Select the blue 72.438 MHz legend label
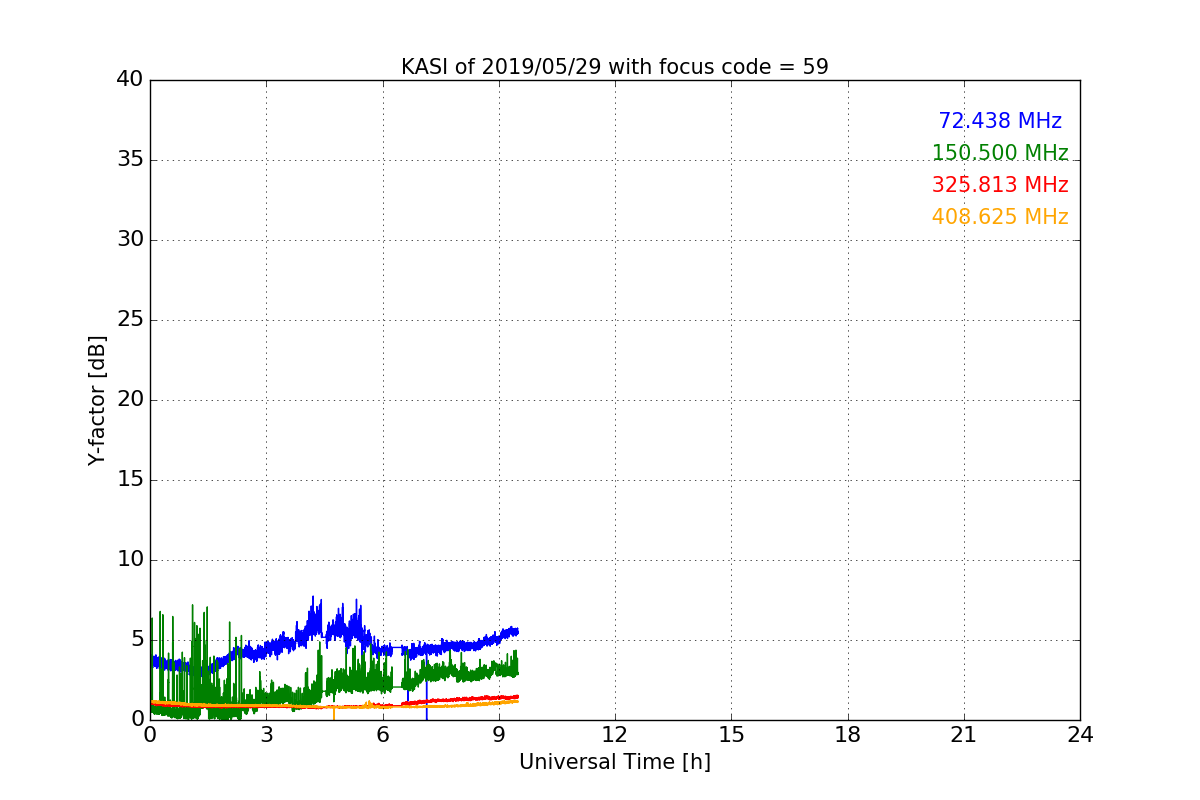1200x800 pixels. (1000, 121)
